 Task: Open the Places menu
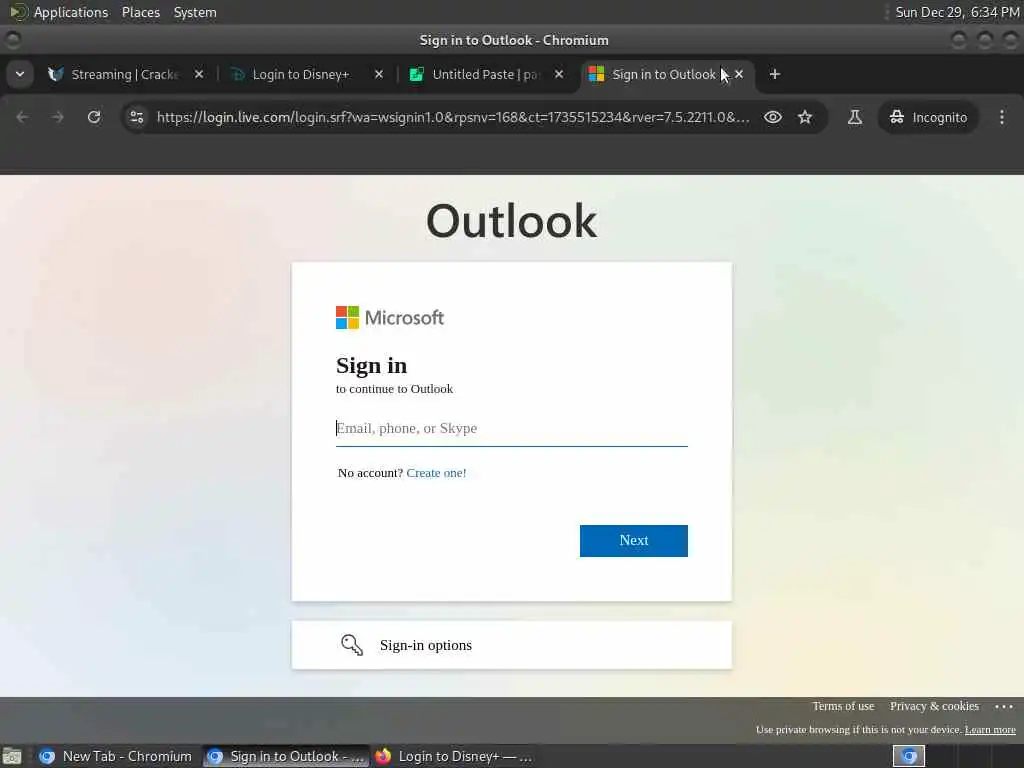(140, 12)
